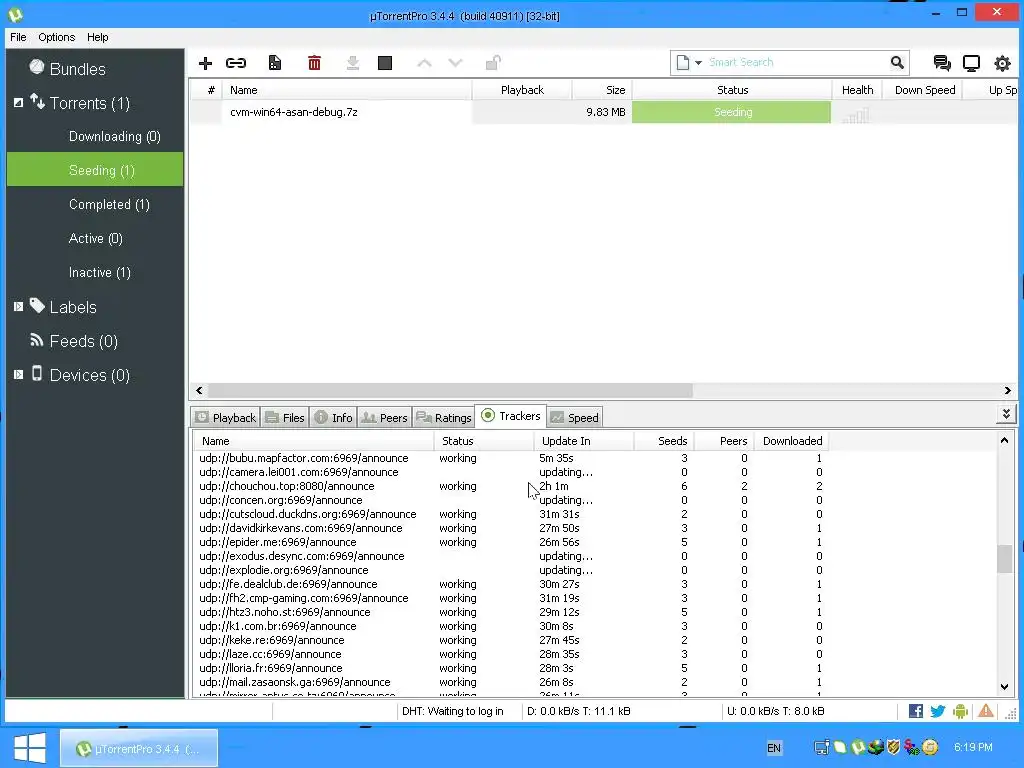This screenshot has height=768, width=1024.
Task: Click the uTorrent tray icon in taskbar
Action: (858, 747)
